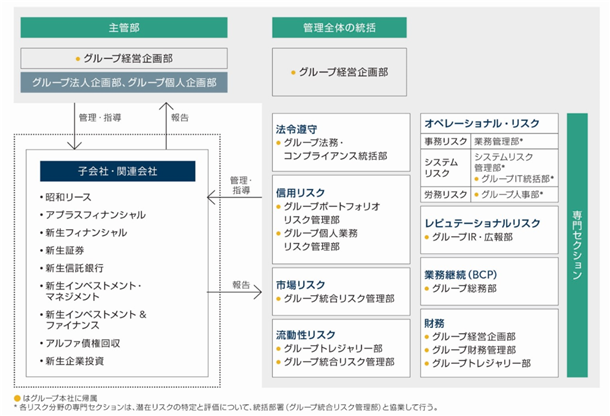Image resolution: width=610 pixels, height=416 pixels.
Task: Select グループ個人業務リスク管理部
Action: (321, 240)
